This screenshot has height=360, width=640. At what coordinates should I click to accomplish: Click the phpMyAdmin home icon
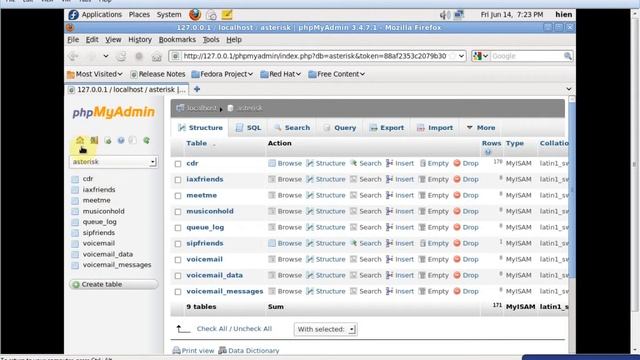click(x=80, y=140)
